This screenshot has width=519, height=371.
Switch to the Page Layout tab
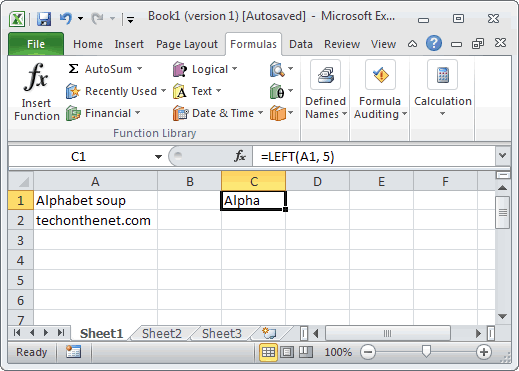click(187, 44)
